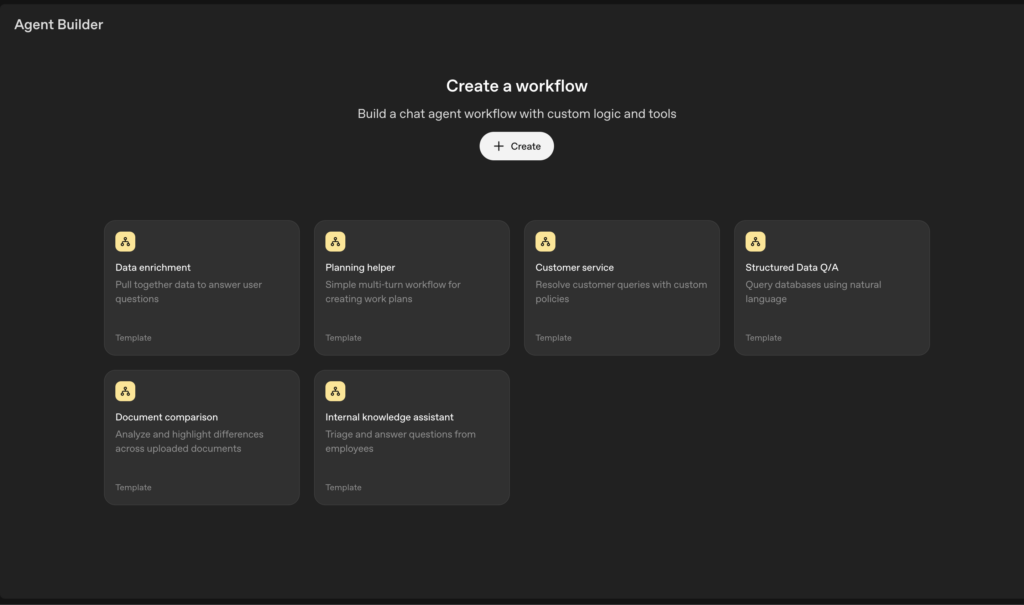The image size is (1024, 605).
Task: Click the Agent Builder header title
Action: 58,24
